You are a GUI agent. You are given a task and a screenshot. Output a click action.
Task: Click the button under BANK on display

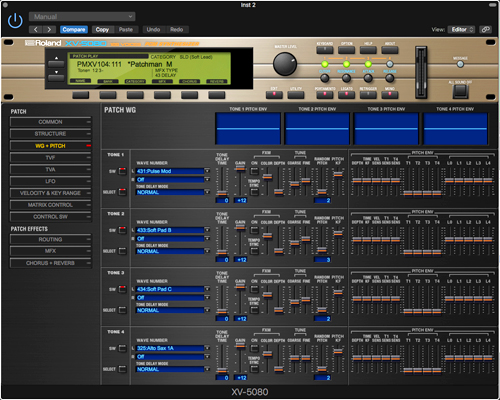click(x=108, y=95)
